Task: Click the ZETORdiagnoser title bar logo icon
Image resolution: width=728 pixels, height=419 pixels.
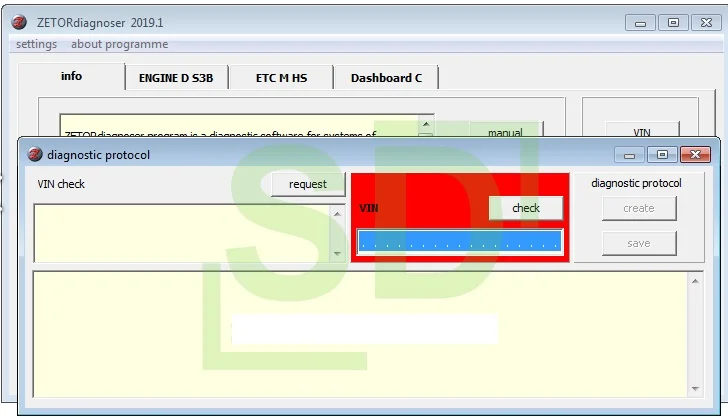Action: pyautogui.click(x=19, y=22)
